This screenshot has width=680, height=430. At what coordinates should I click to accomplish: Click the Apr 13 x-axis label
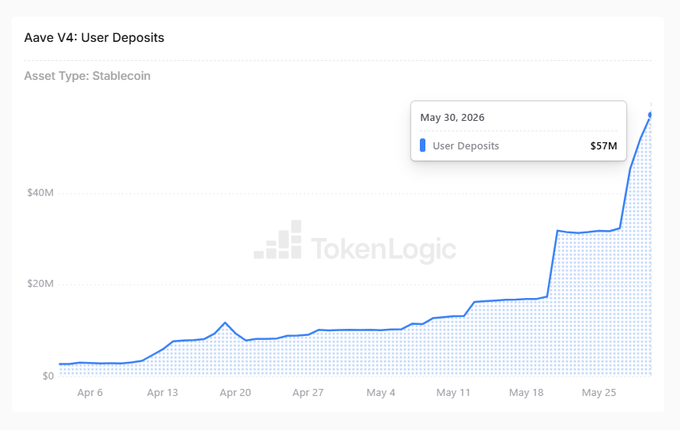coord(162,393)
